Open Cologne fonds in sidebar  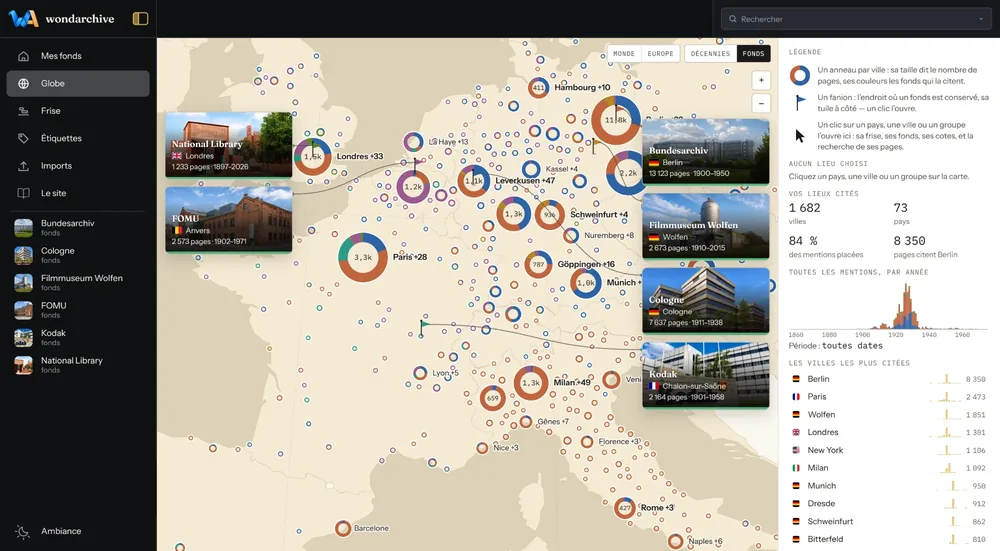78,255
